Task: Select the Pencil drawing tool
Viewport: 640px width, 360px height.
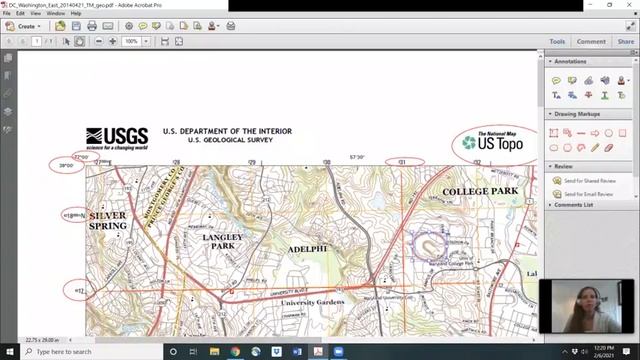Action: point(595,148)
